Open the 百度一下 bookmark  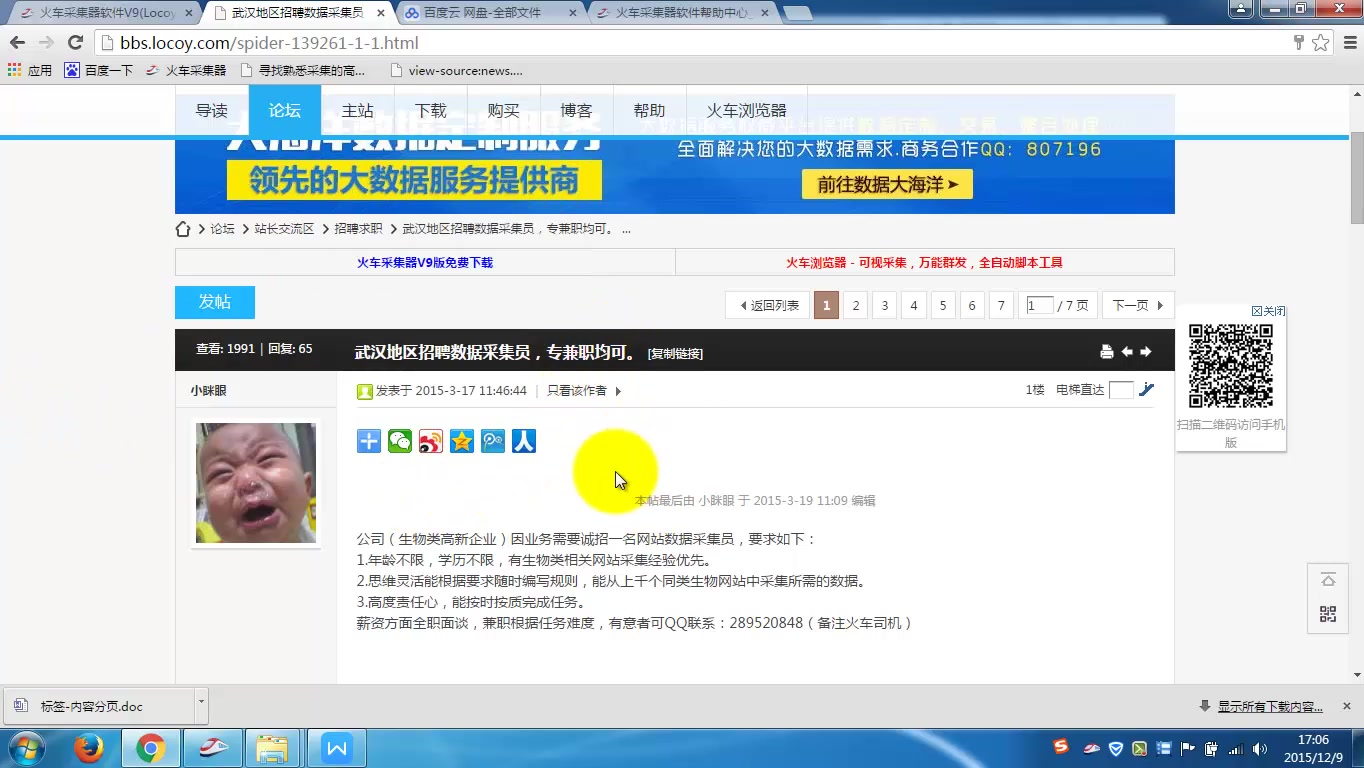tap(99, 70)
